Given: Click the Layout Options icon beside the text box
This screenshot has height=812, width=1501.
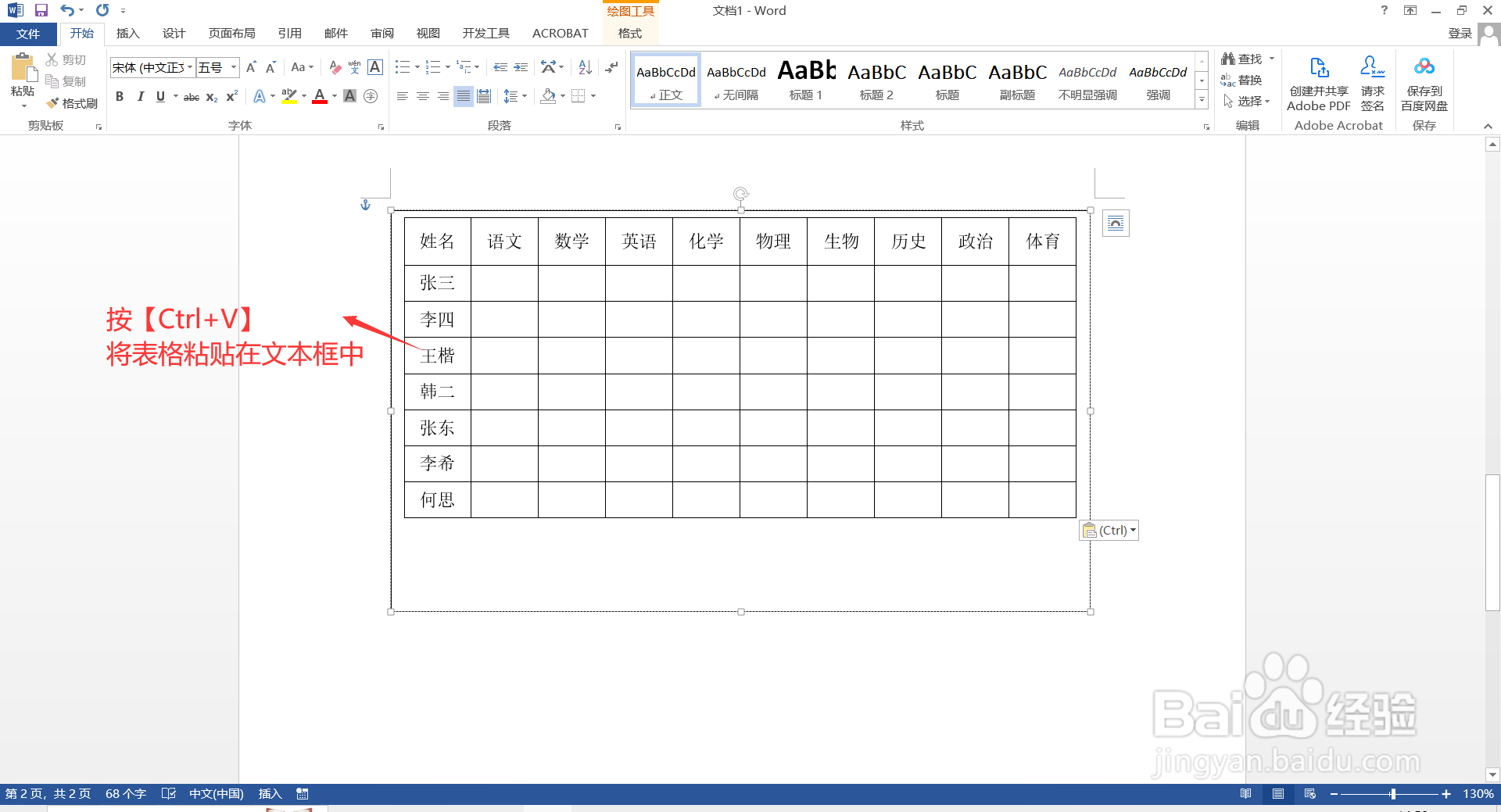Looking at the screenshot, I should coord(1116,224).
